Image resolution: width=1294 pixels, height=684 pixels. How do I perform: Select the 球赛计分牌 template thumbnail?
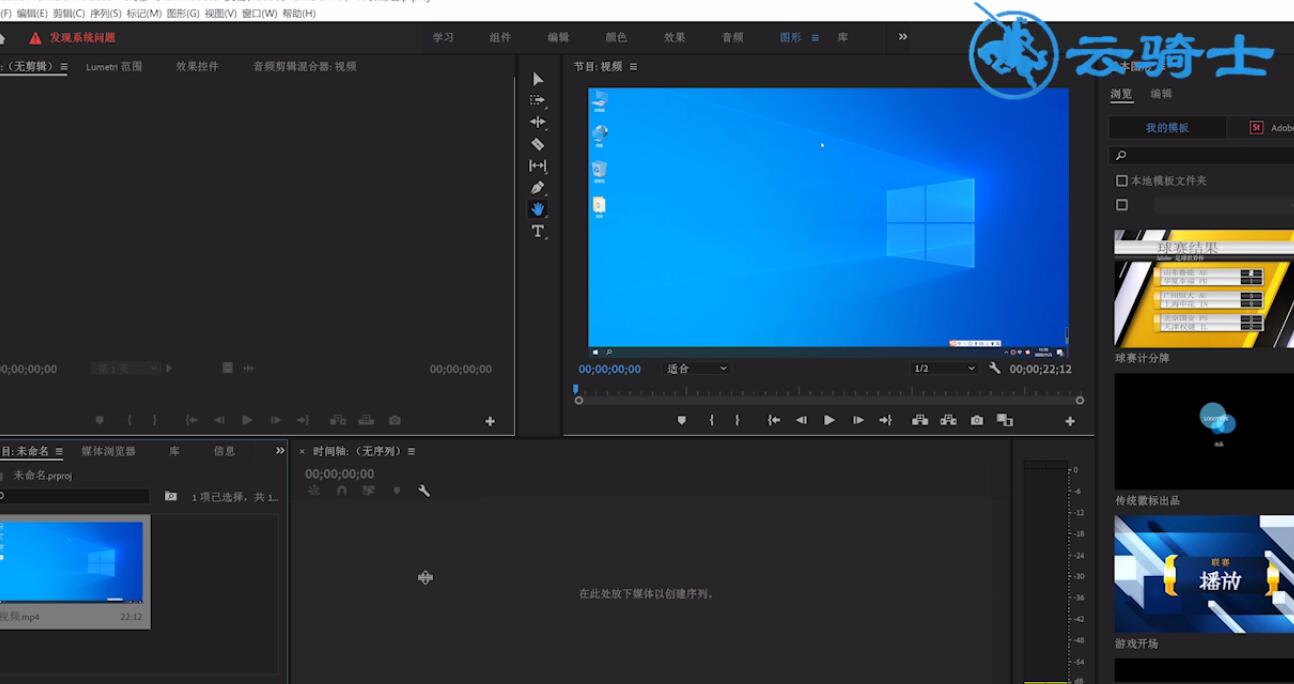pyautogui.click(x=1204, y=289)
